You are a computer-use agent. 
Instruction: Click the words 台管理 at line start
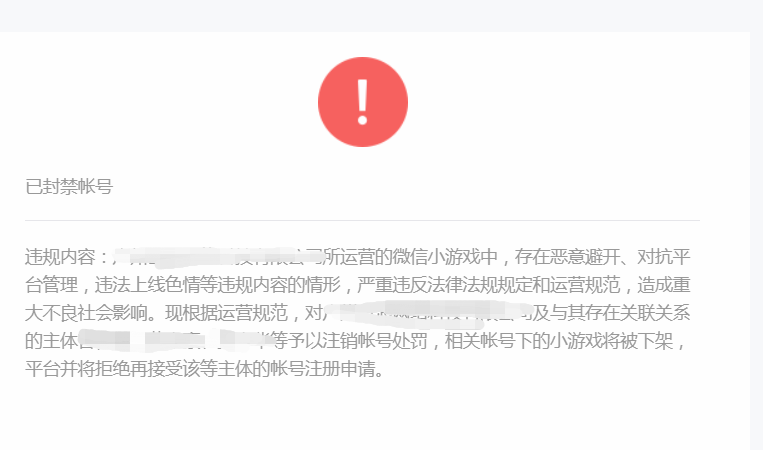(x=51, y=285)
